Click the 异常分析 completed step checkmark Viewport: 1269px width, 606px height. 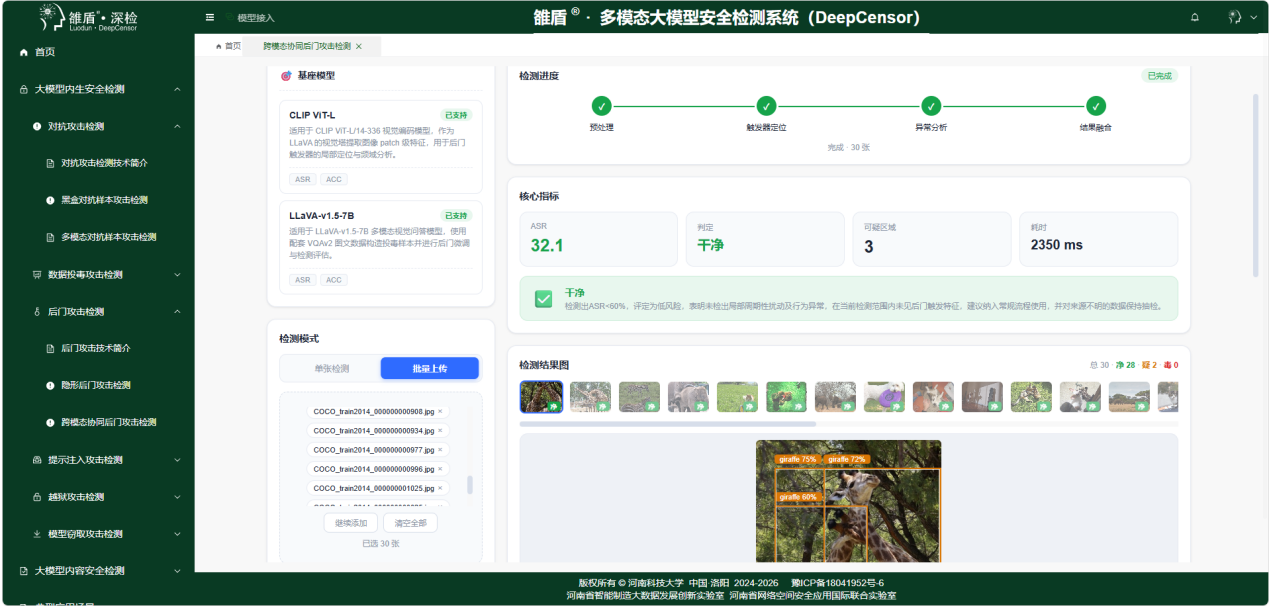931,106
